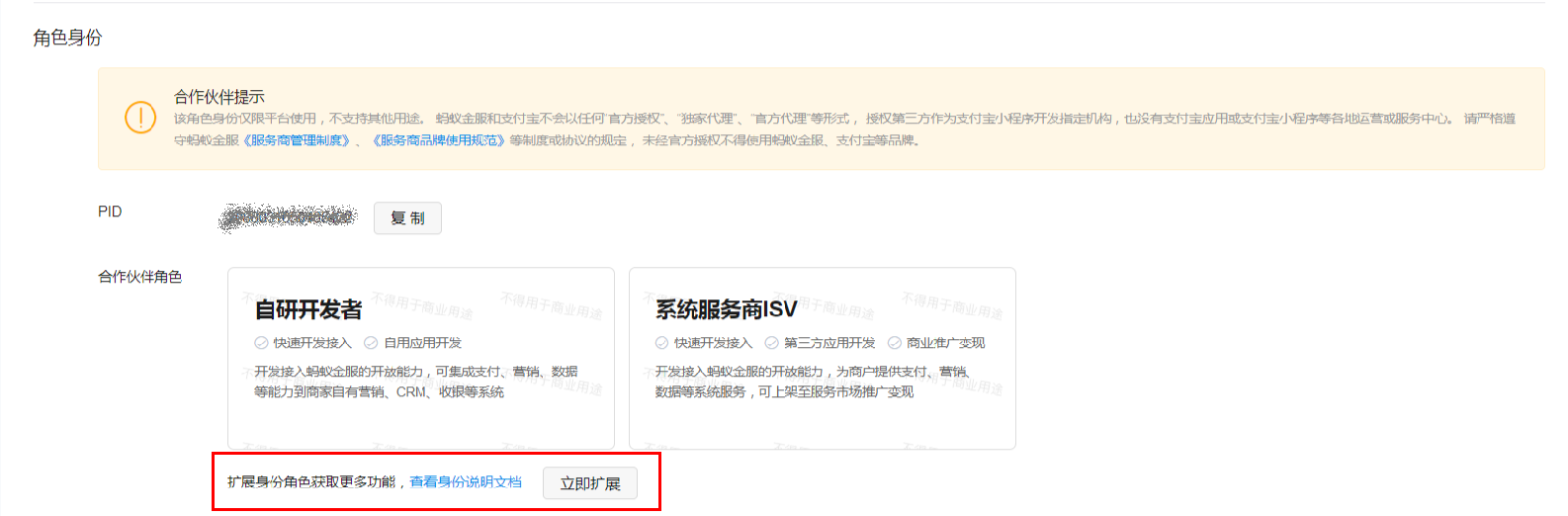
Task: Open the 《服务商品牌使用规范》 link
Action: pyautogui.click(x=439, y=140)
